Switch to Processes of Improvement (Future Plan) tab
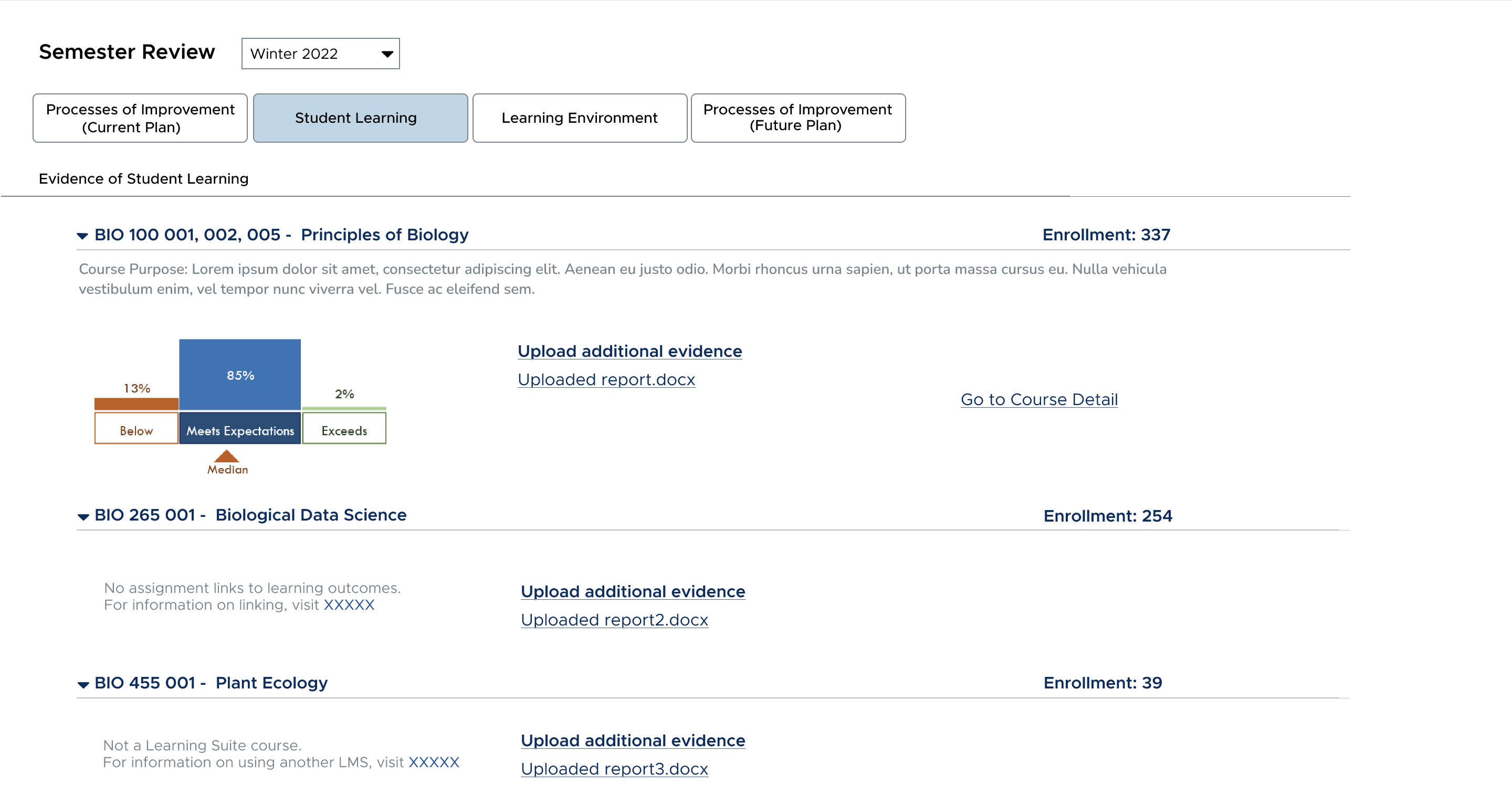The height and width of the screenshot is (806, 1512). [798, 118]
